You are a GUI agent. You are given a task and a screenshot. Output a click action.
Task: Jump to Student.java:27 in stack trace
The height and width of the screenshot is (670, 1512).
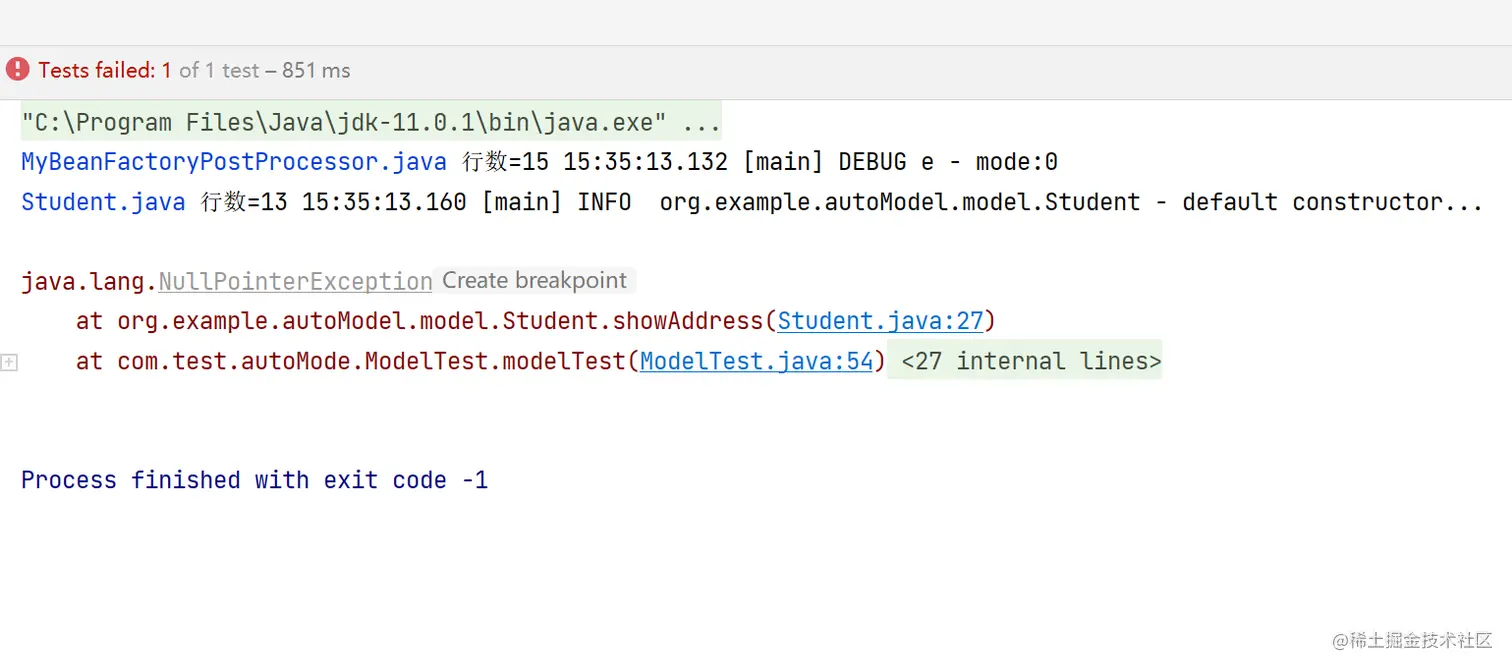[881, 321]
